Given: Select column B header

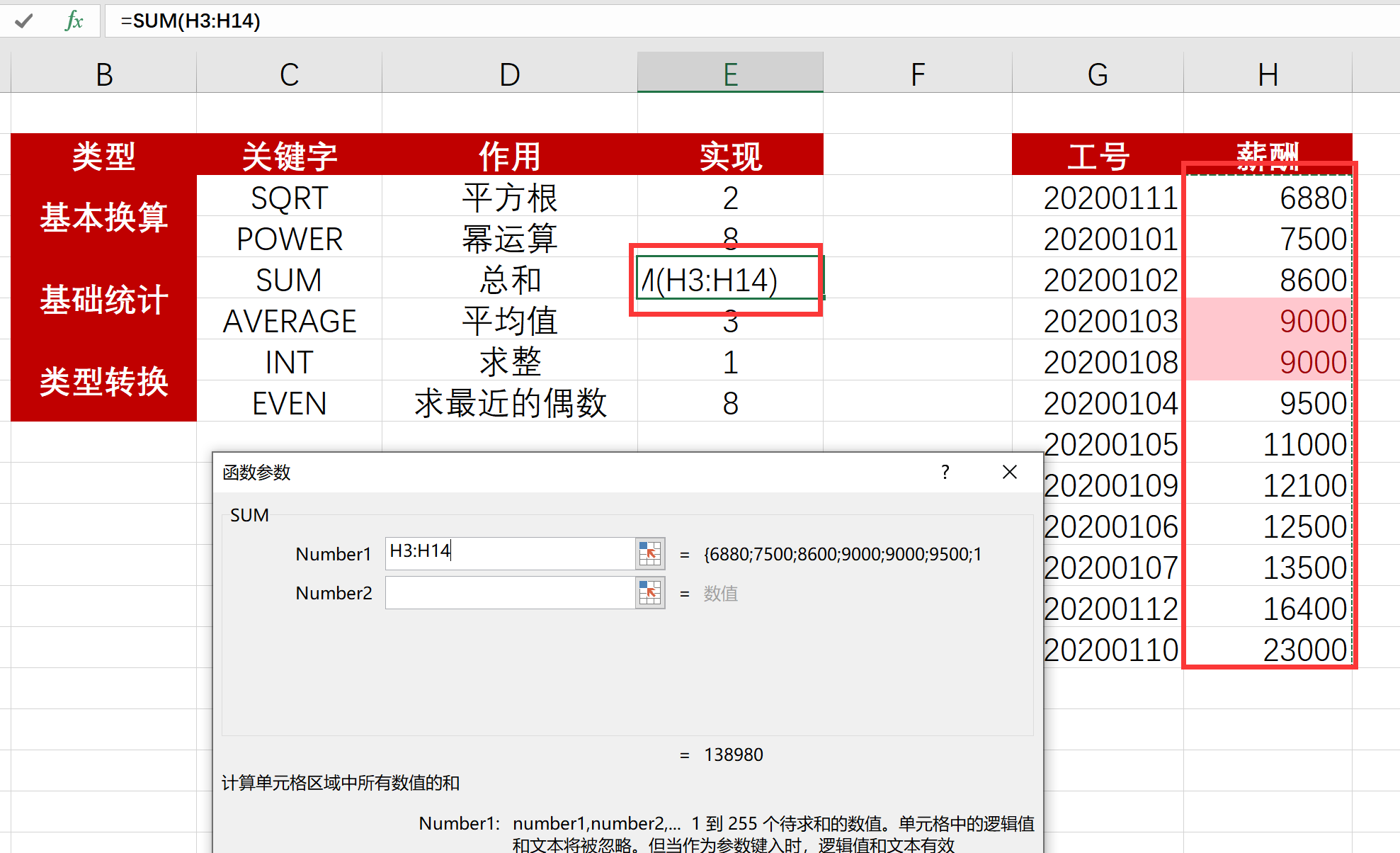Looking at the screenshot, I should click(x=104, y=74).
